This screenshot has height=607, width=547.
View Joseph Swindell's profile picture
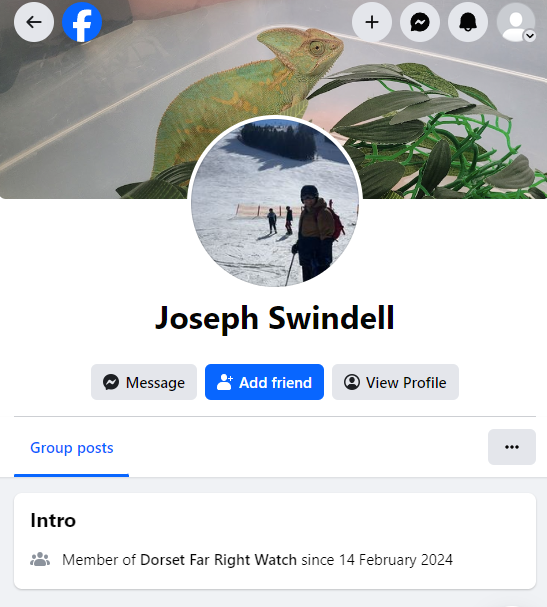point(275,202)
